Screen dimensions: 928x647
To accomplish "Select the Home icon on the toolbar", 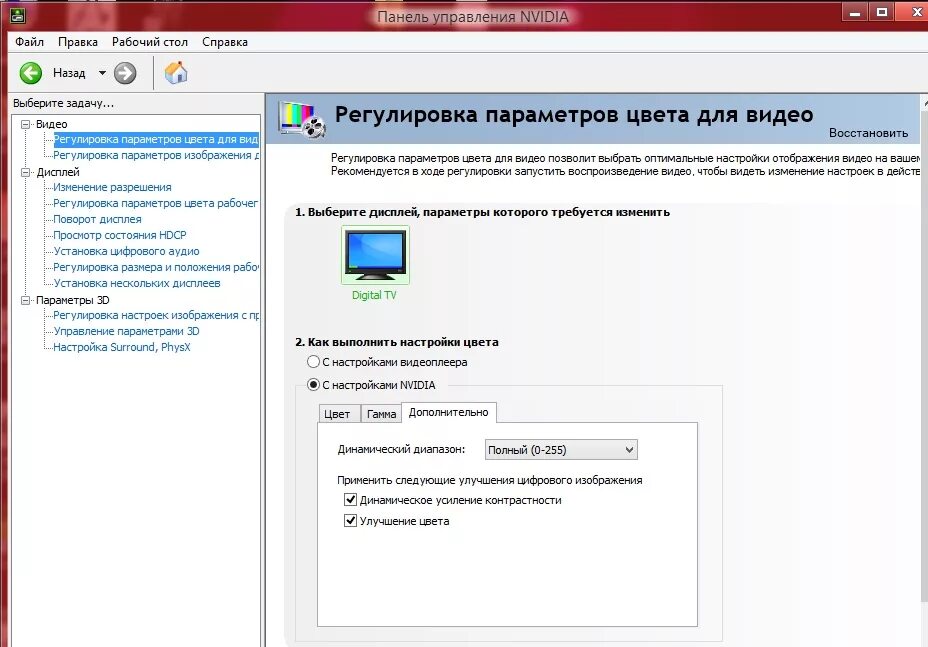I will pos(175,72).
